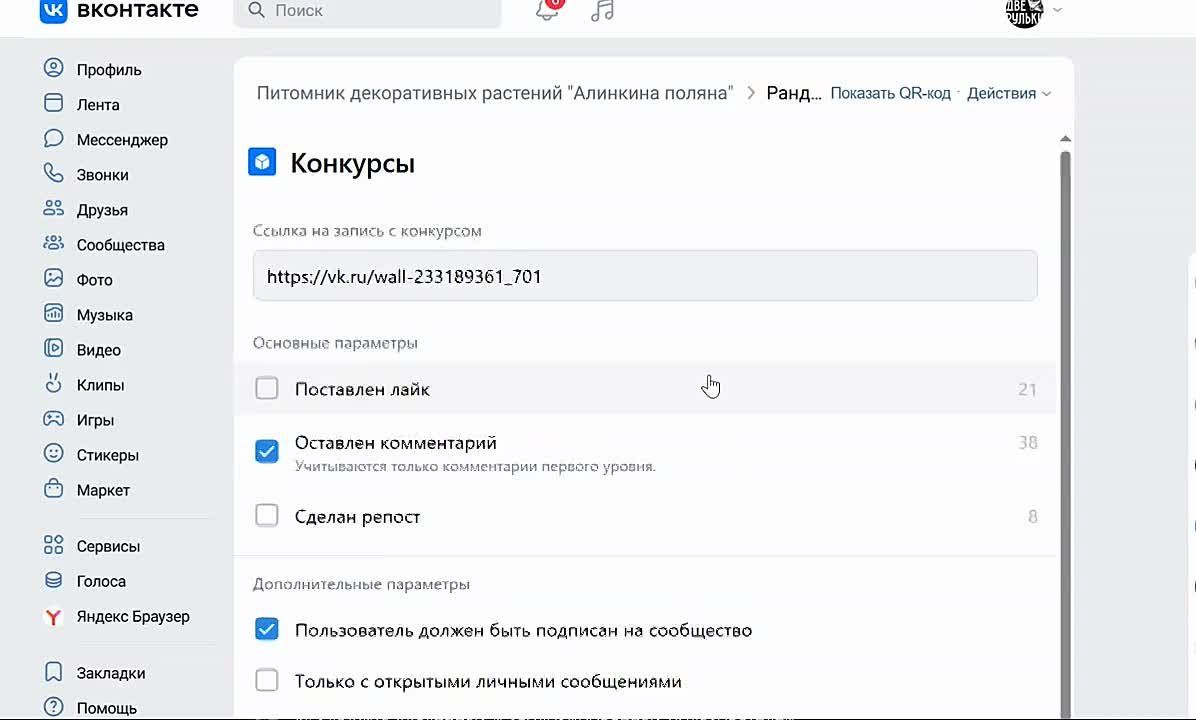Click the user avatar in header

point(1024,11)
